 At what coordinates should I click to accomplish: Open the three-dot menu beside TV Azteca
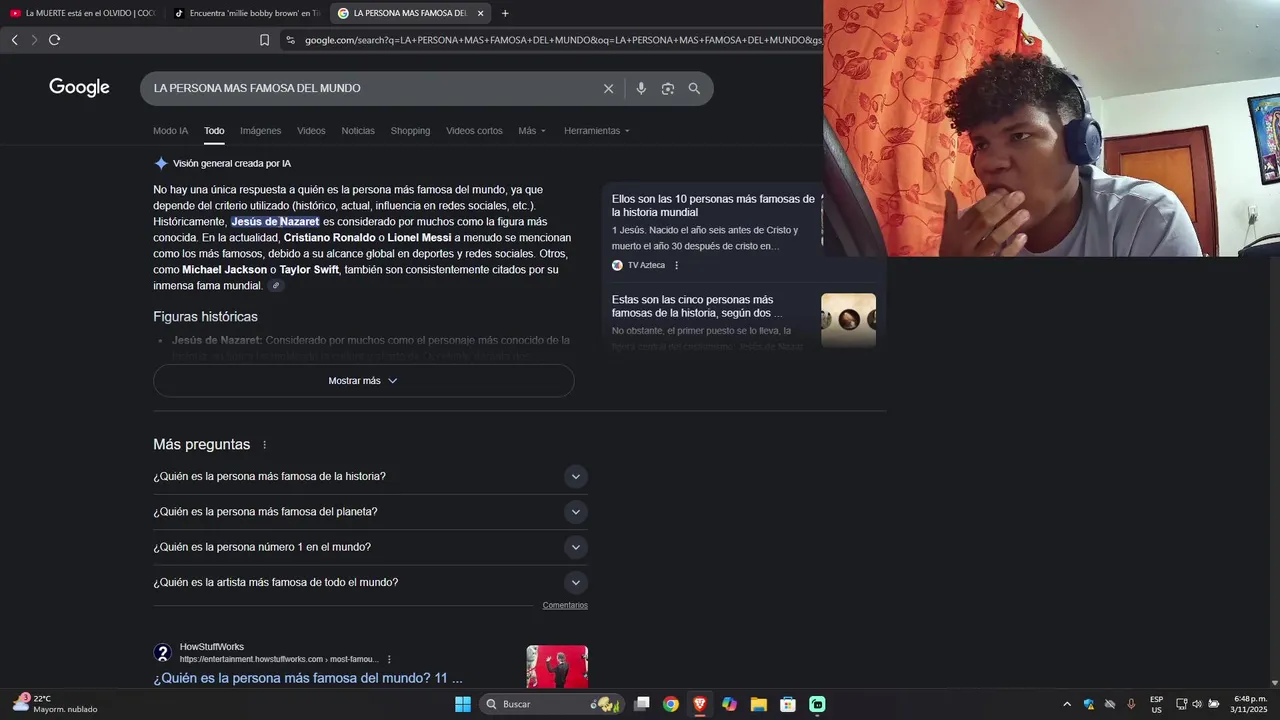tap(677, 265)
